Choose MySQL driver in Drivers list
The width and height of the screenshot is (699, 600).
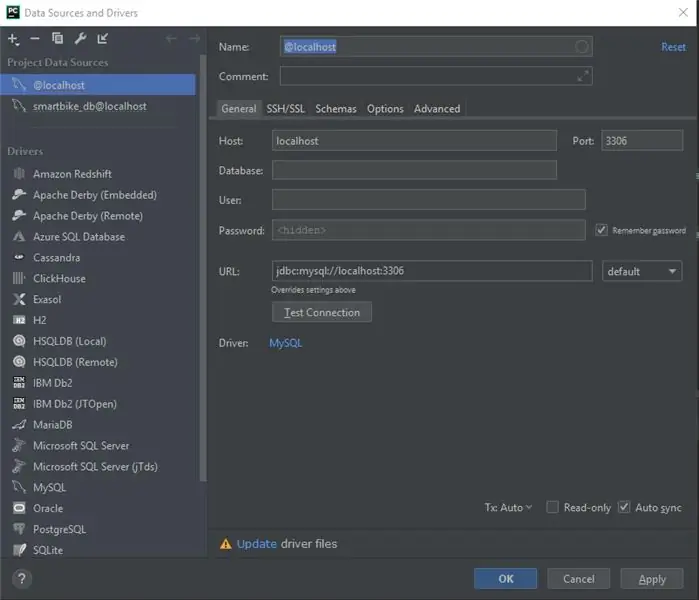pyautogui.click(x=49, y=488)
